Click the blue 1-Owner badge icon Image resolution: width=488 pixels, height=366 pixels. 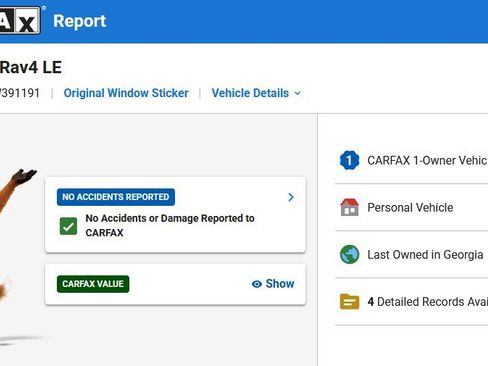(x=349, y=160)
